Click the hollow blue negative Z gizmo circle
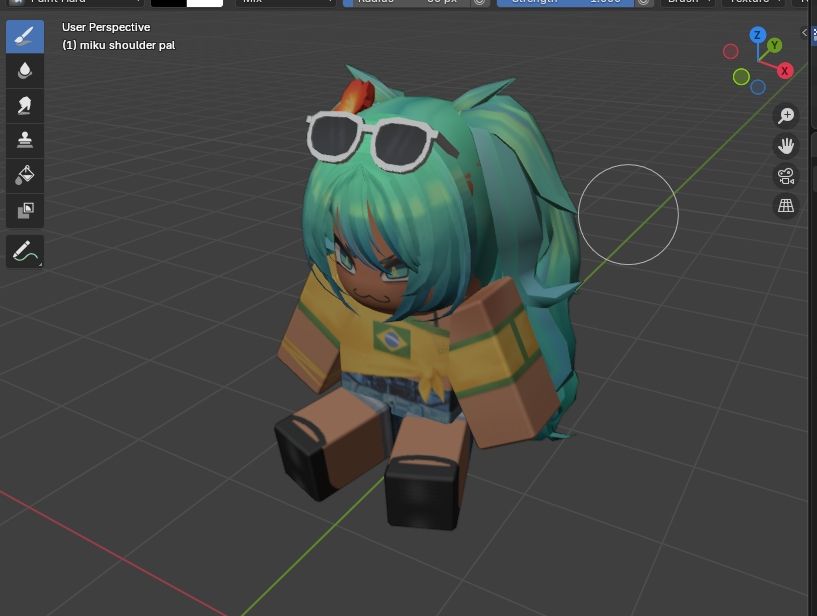The height and width of the screenshot is (616, 817). click(x=758, y=87)
